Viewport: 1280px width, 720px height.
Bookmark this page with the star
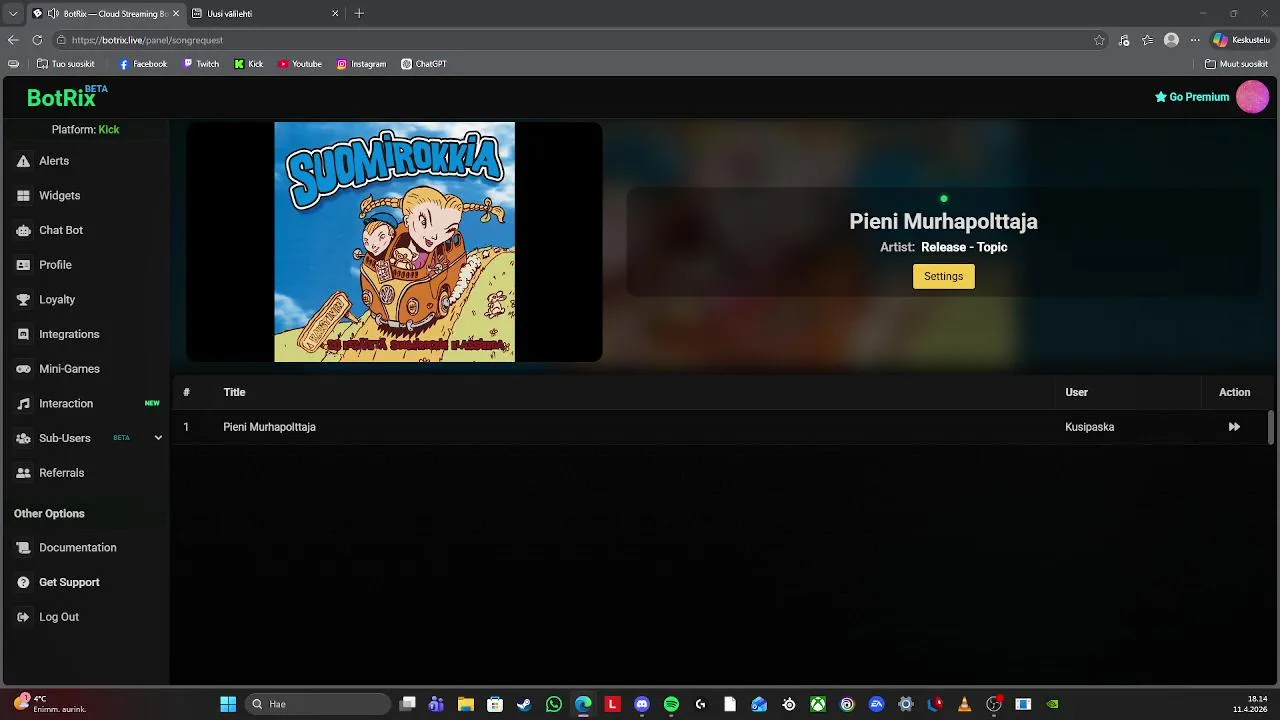(x=1099, y=40)
